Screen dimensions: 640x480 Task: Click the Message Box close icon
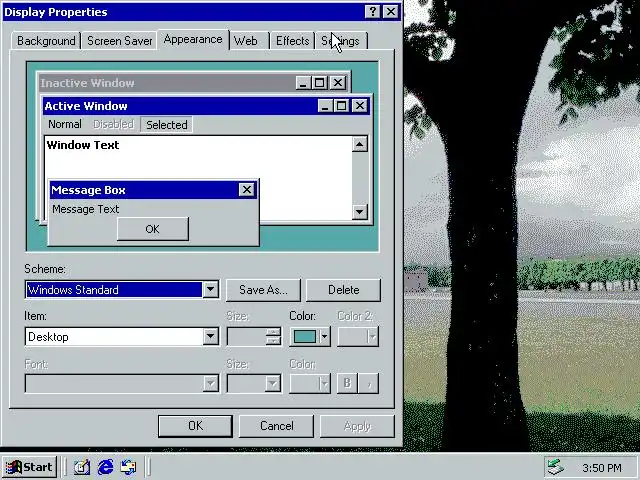click(247, 190)
